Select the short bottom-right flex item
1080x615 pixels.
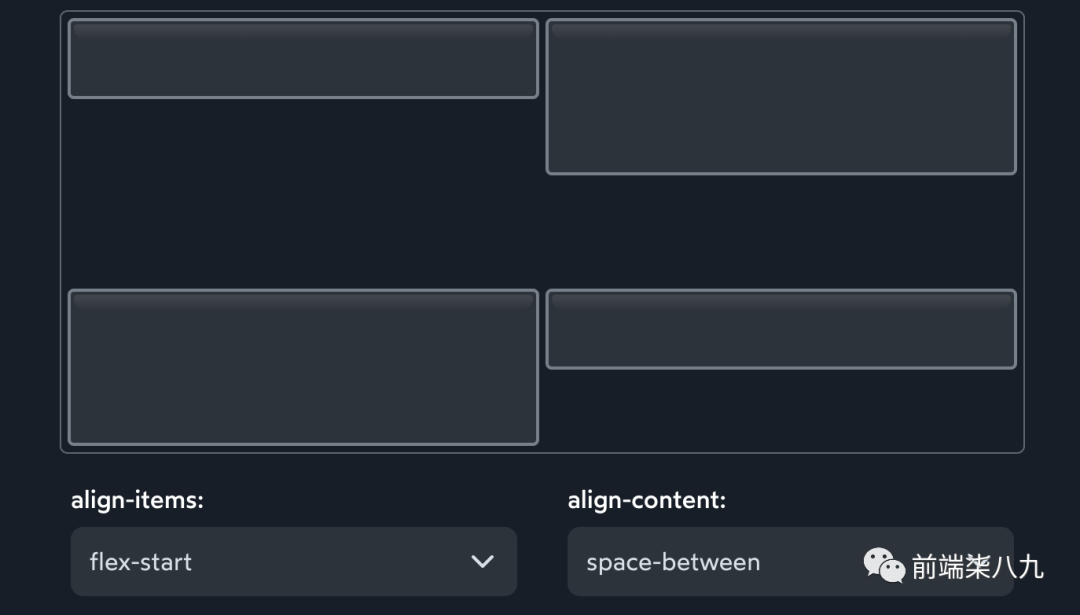pyautogui.click(x=781, y=329)
